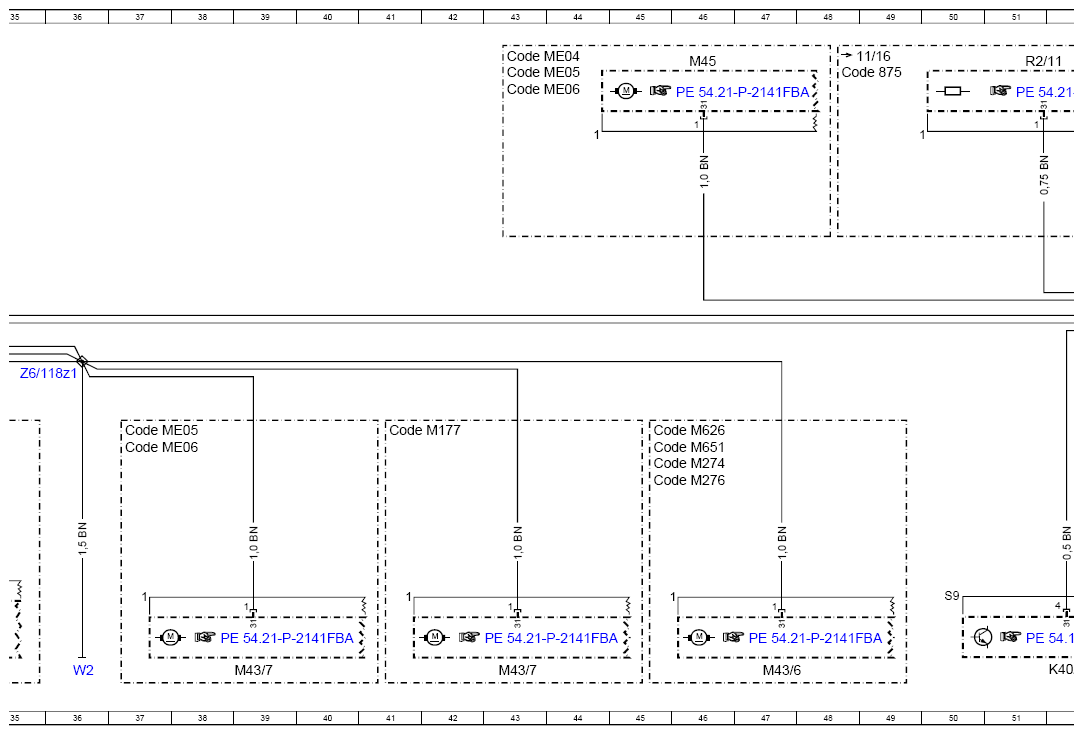Image resolution: width=1083 pixels, height=735 pixels.
Task: Click the Code 875 label
Action: click(x=871, y=73)
